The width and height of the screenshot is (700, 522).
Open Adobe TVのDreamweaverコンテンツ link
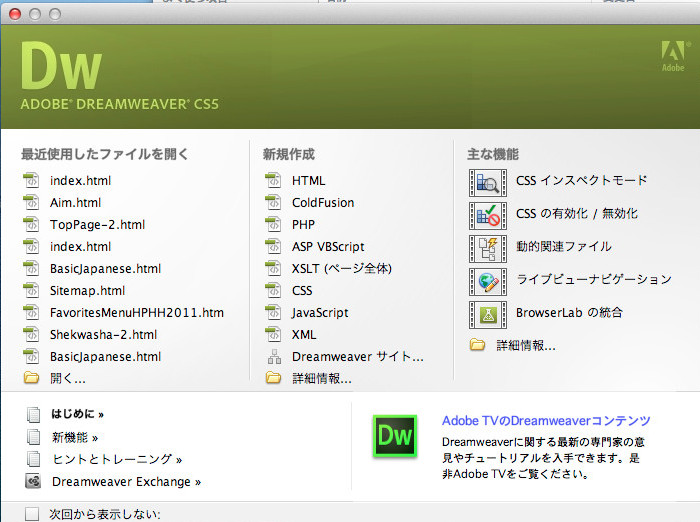pyautogui.click(x=546, y=421)
